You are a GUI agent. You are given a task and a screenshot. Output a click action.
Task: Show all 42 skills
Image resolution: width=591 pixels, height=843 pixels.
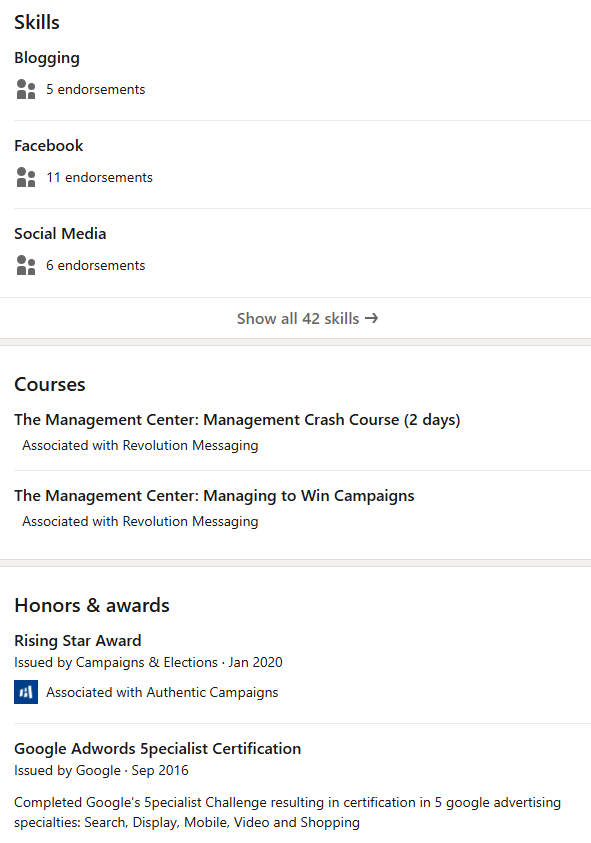[x=307, y=318]
